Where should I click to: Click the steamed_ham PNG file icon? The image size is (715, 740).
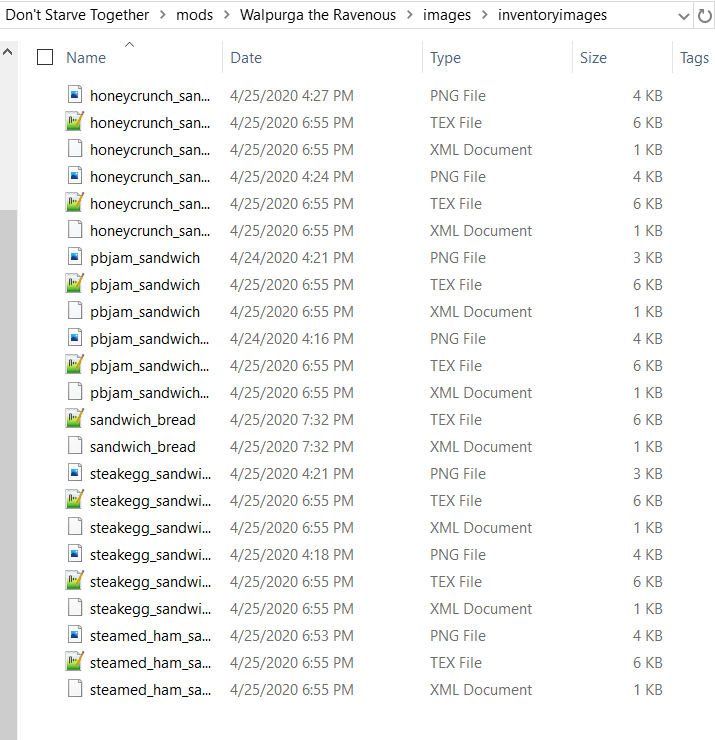(x=74, y=636)
